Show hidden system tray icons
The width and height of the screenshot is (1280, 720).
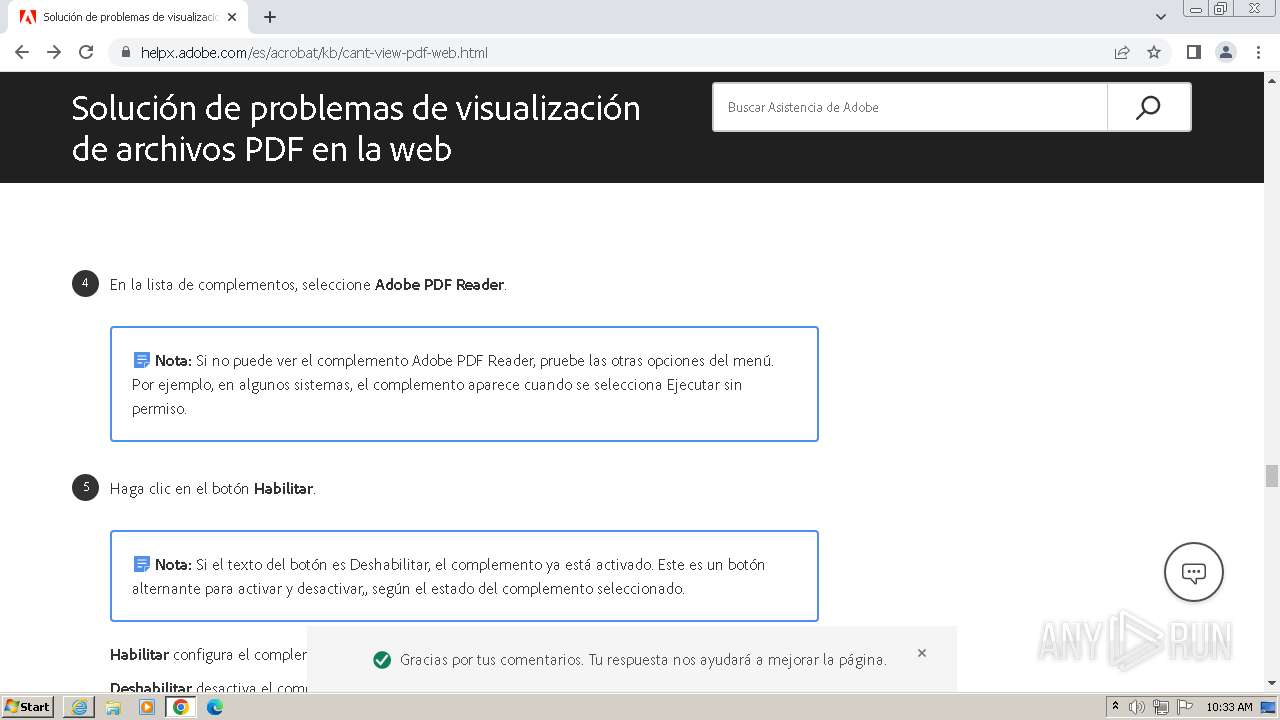pos(1115,706)
